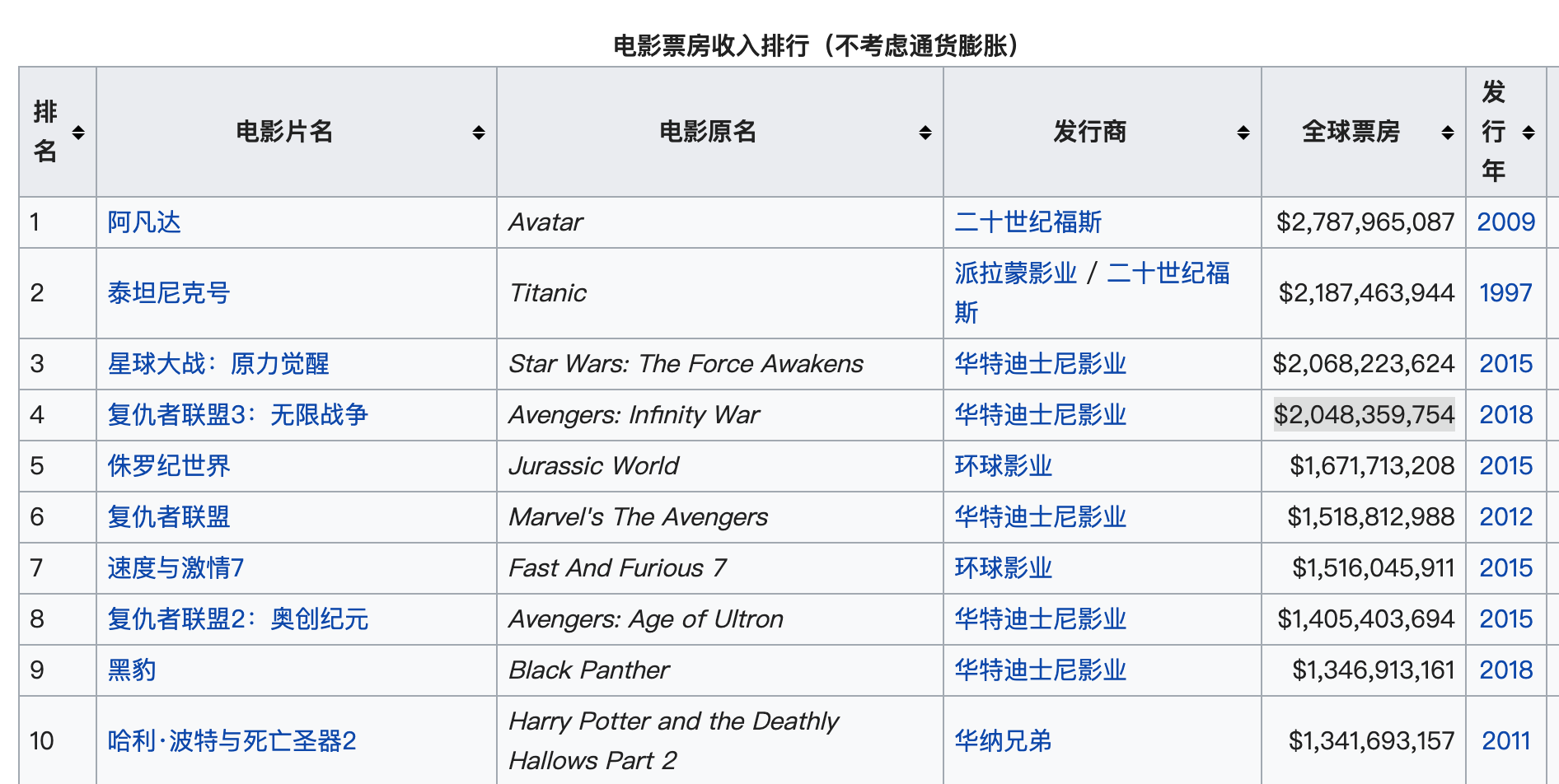The width and height of the screenshot is (1559, 784).
Task: Open 复仇者联盟3：无限战争 link
Action: tap(237, 415)
